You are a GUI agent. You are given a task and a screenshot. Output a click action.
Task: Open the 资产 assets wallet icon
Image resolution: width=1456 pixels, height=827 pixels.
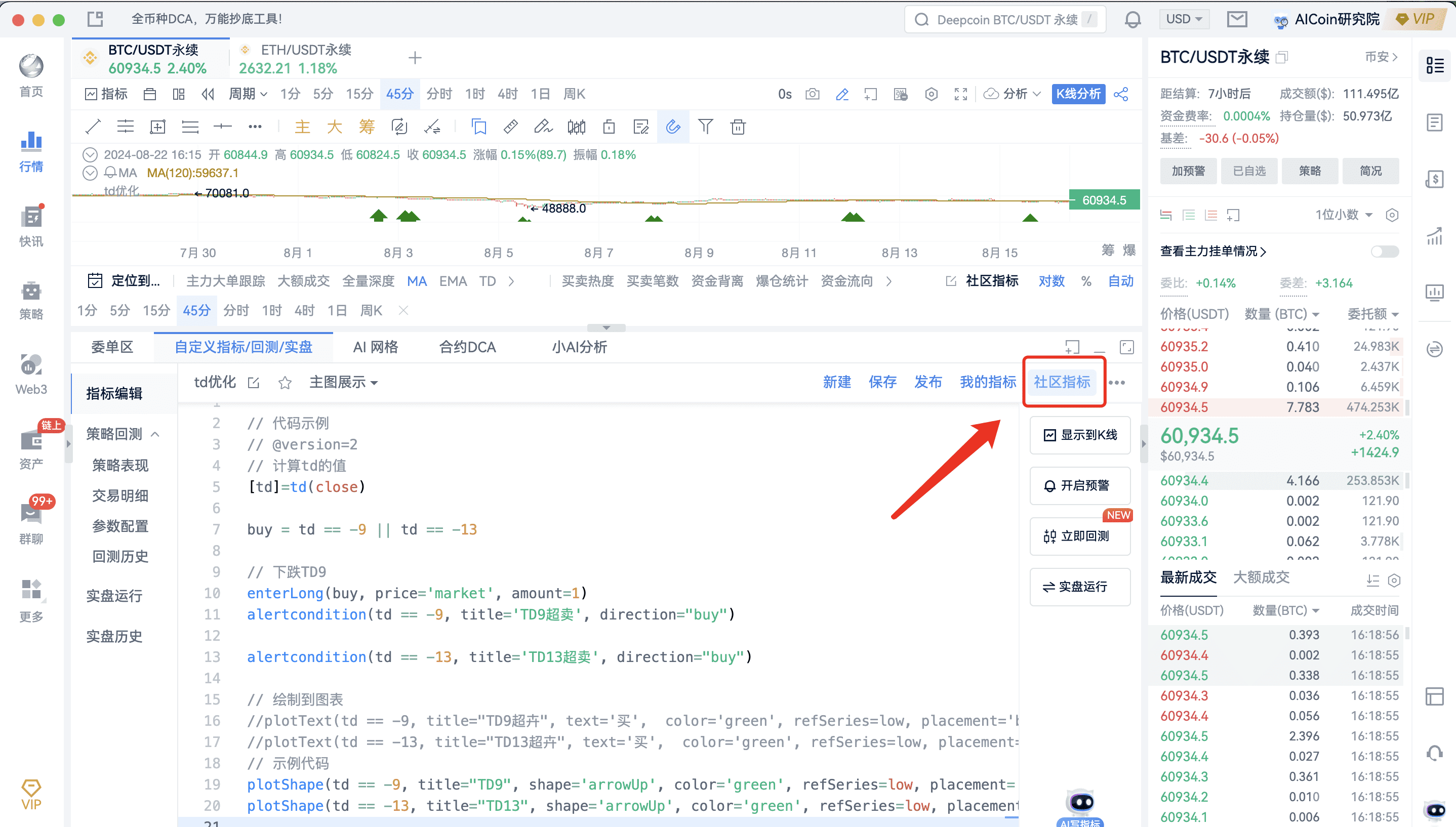point(31,449)
